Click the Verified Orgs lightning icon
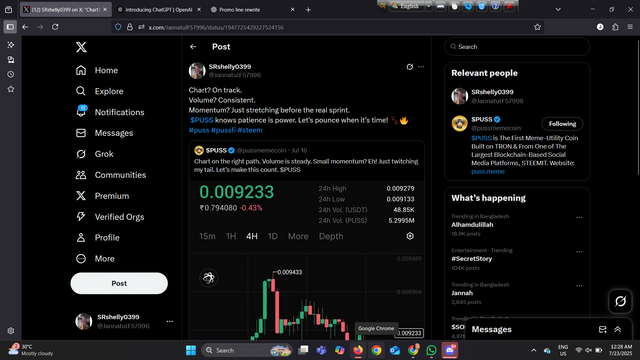640x360 pixels. click(x=81, y=217)
